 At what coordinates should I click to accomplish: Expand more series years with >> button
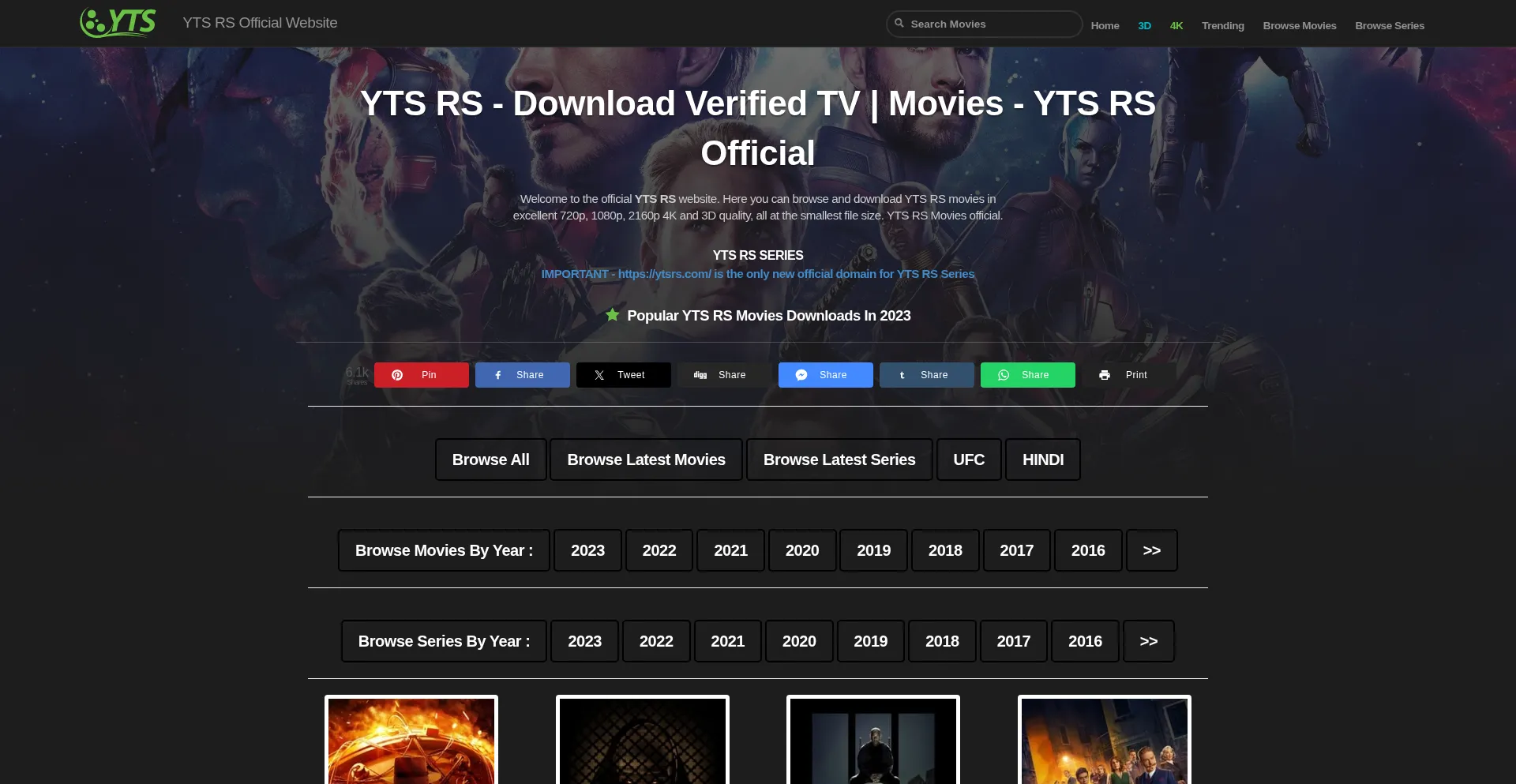tap(1148, 641)
